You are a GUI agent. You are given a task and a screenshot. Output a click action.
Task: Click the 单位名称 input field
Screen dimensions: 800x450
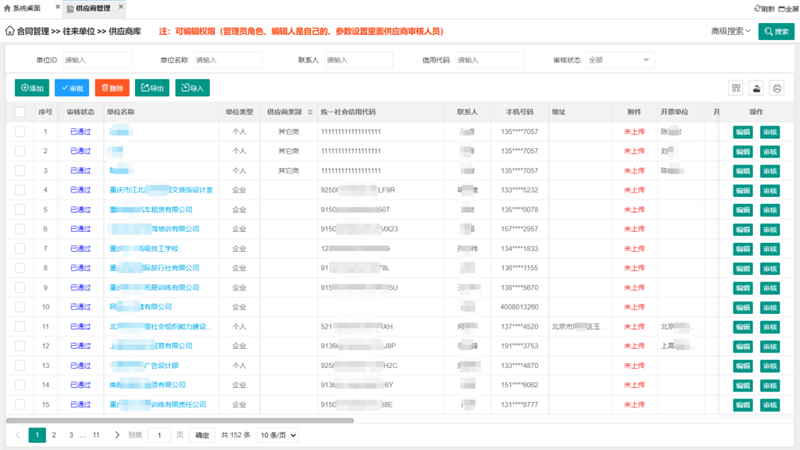pos(228,60)
